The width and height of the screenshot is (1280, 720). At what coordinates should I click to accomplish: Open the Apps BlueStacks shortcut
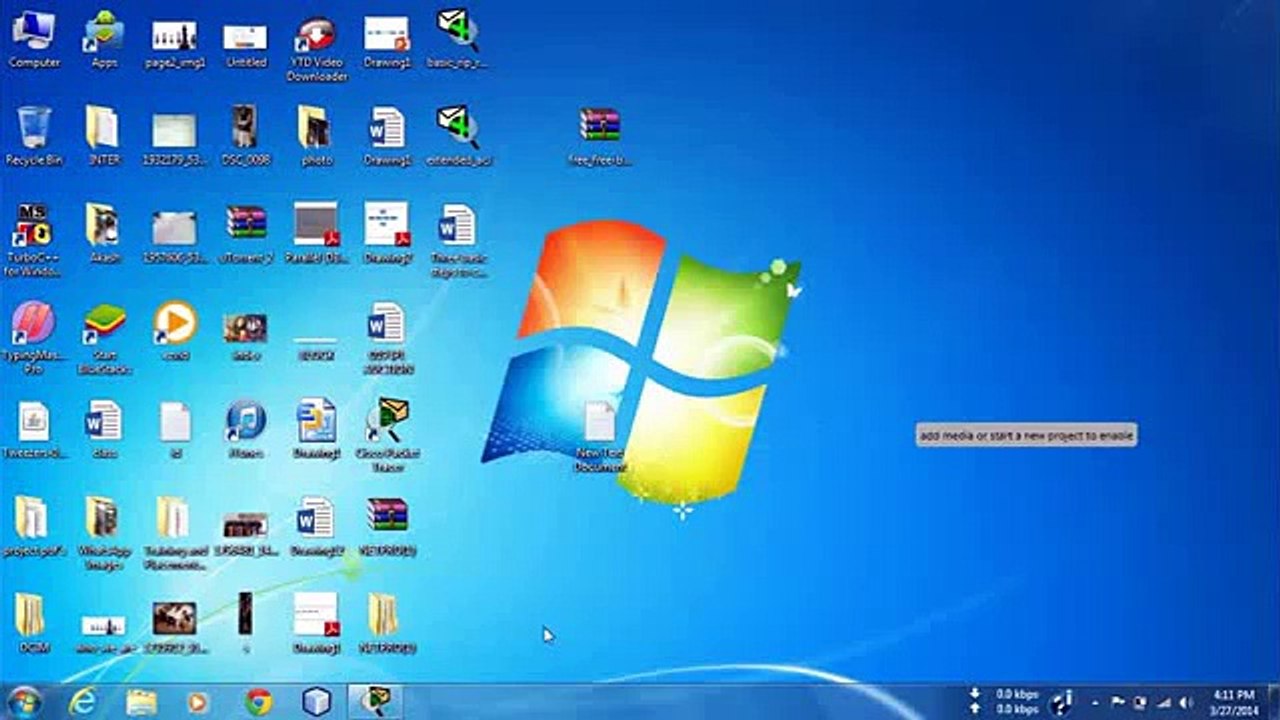click(104, 40)
